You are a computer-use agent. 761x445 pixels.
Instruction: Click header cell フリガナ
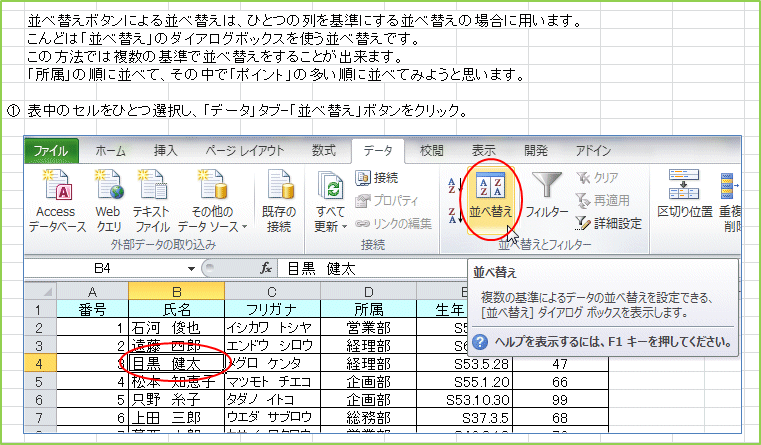tap(272, 310)
